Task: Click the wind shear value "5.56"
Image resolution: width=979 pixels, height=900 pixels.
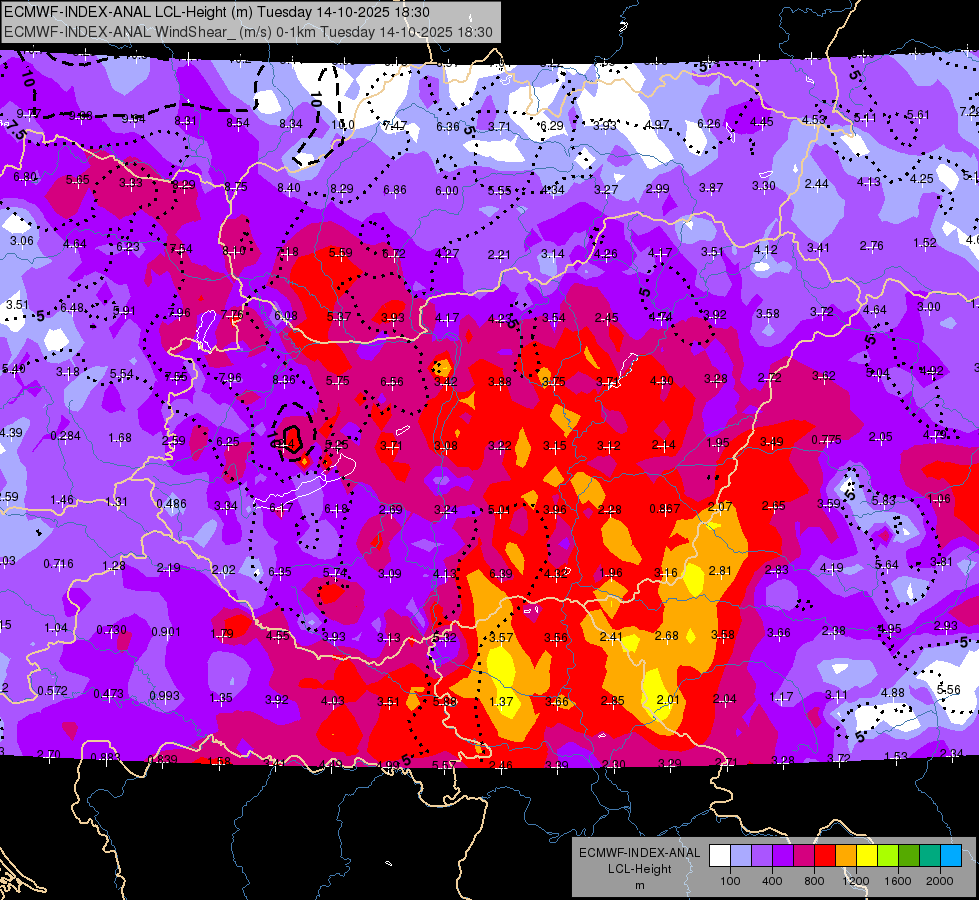Action: pyautogui.click(x=948, y=690)
